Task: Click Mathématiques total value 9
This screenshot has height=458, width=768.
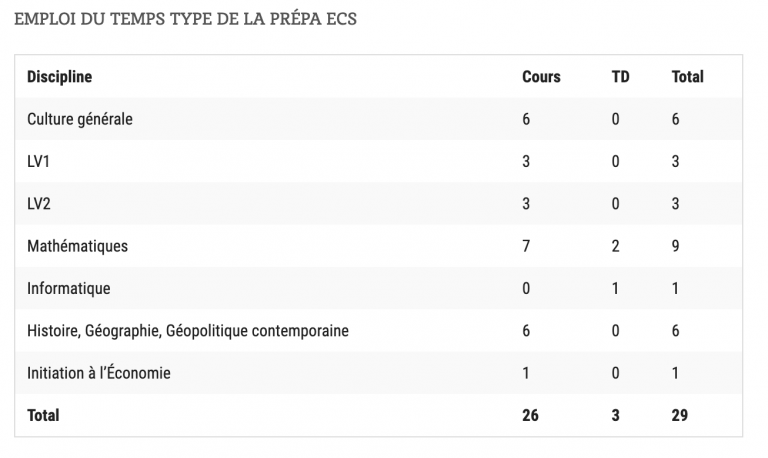Action: pos(675,246)
